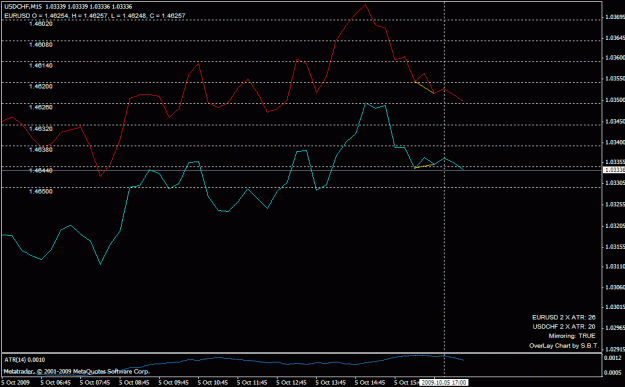Viewport: 625px width, 387px height.
Task: Click overlay price label 1.46440
Action: [41, 171]
